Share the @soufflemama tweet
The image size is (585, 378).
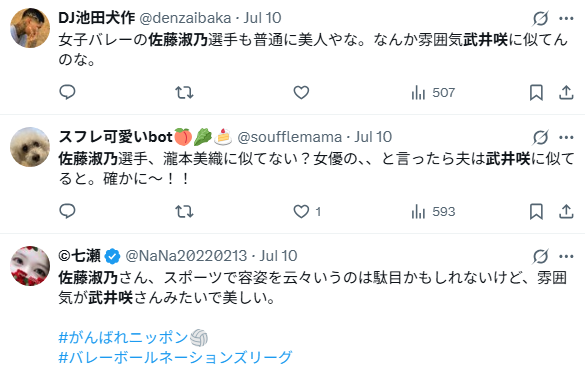566,212
